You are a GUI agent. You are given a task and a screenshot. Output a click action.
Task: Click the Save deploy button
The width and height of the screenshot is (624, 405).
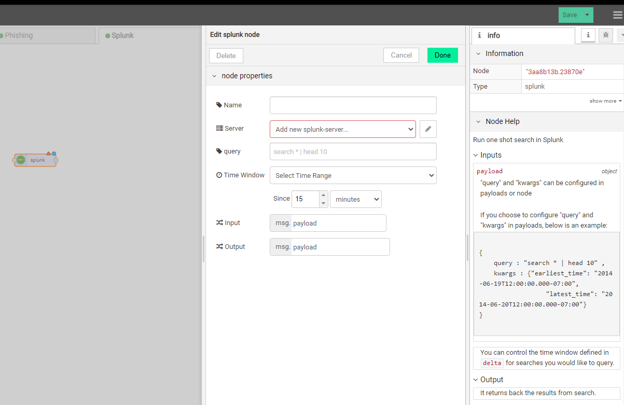point(570,15)
